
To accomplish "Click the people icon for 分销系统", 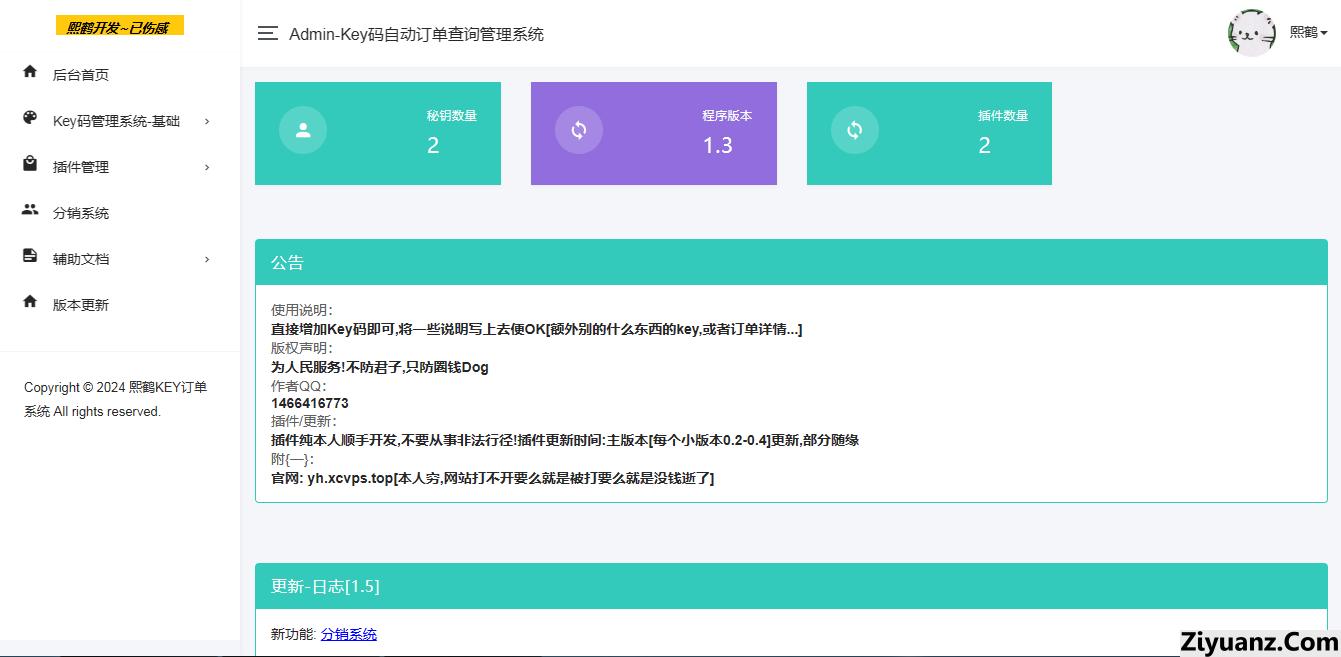I will tap(30, 211).
